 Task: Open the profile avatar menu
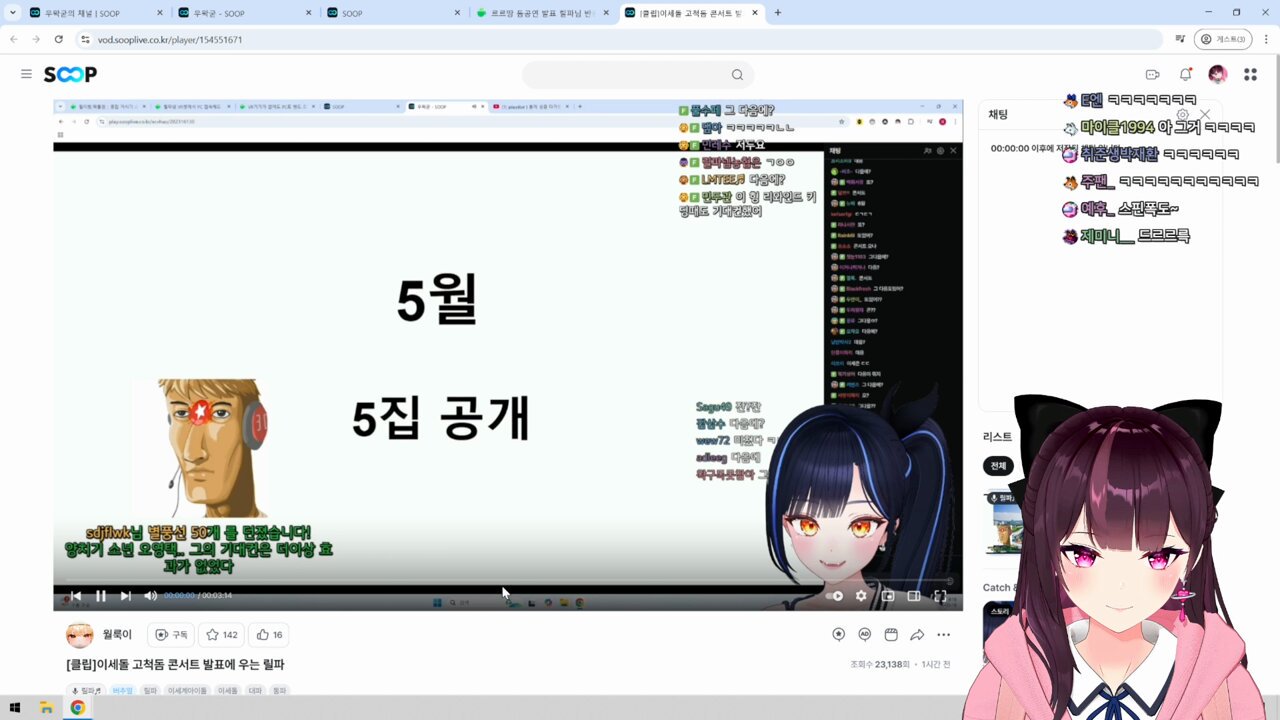pos(1217,74)
